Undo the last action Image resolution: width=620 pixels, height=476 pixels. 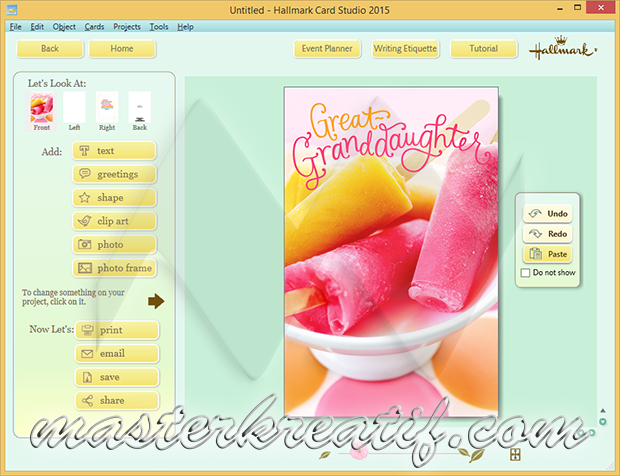tap(547, 213)
